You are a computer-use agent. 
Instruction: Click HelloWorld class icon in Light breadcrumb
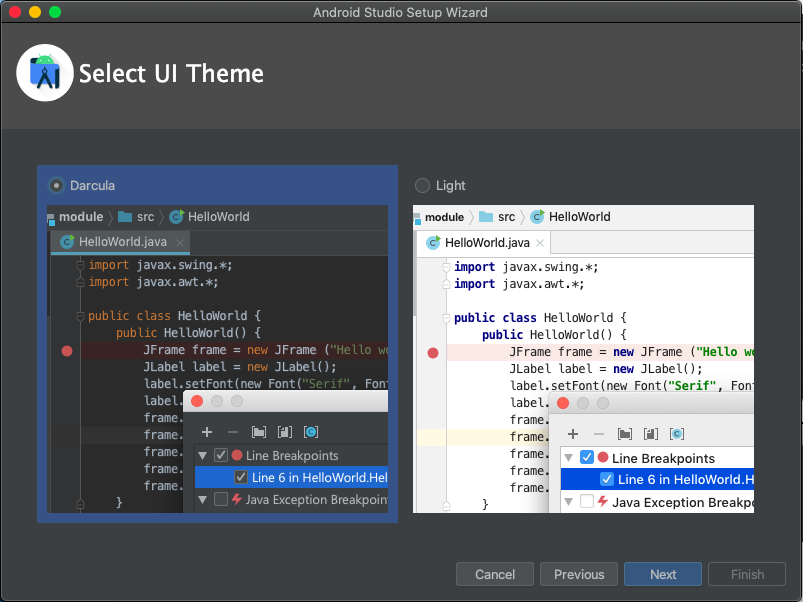(x=537, y=217)
